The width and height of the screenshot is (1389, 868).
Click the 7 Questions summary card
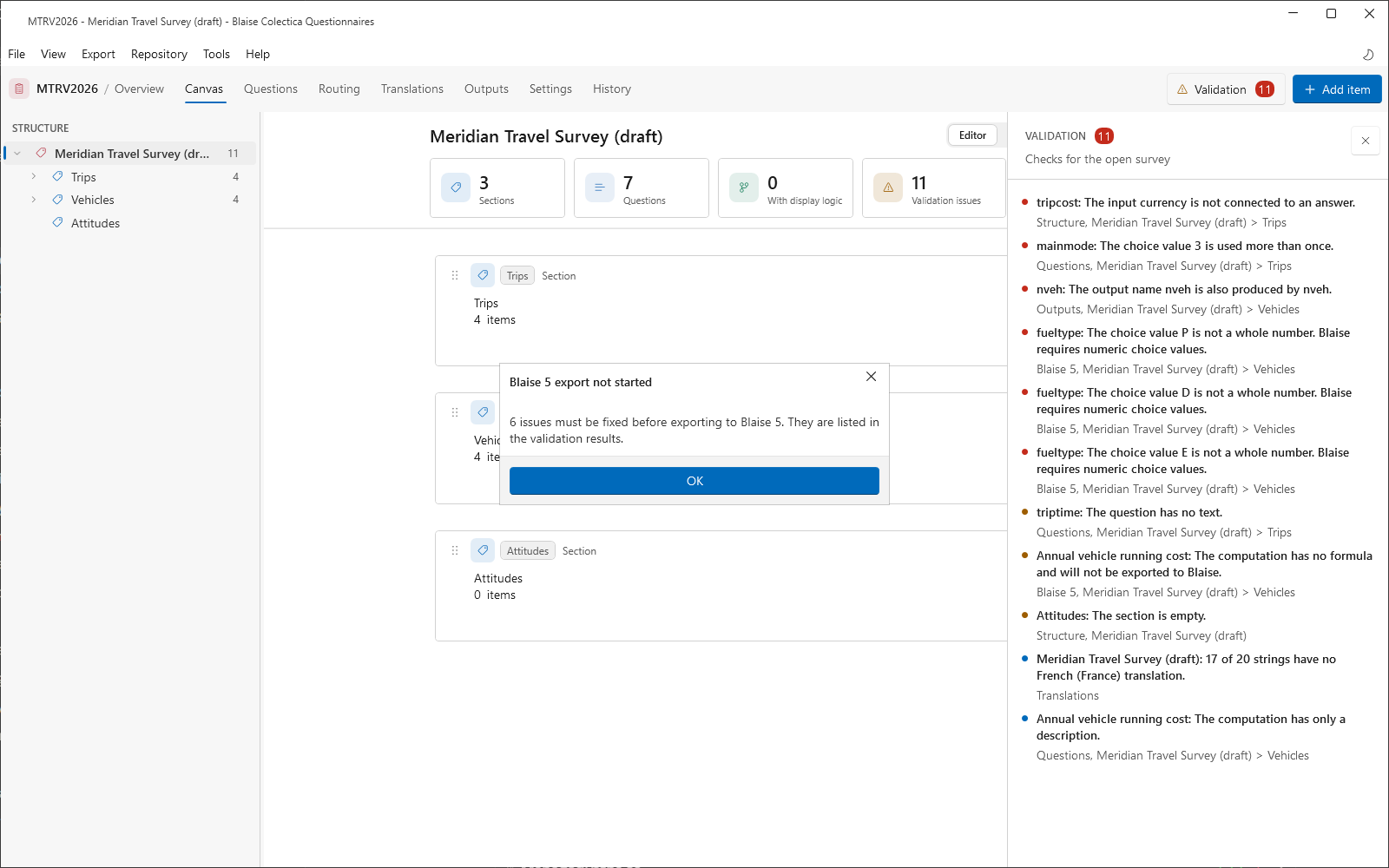click(642, 187)
